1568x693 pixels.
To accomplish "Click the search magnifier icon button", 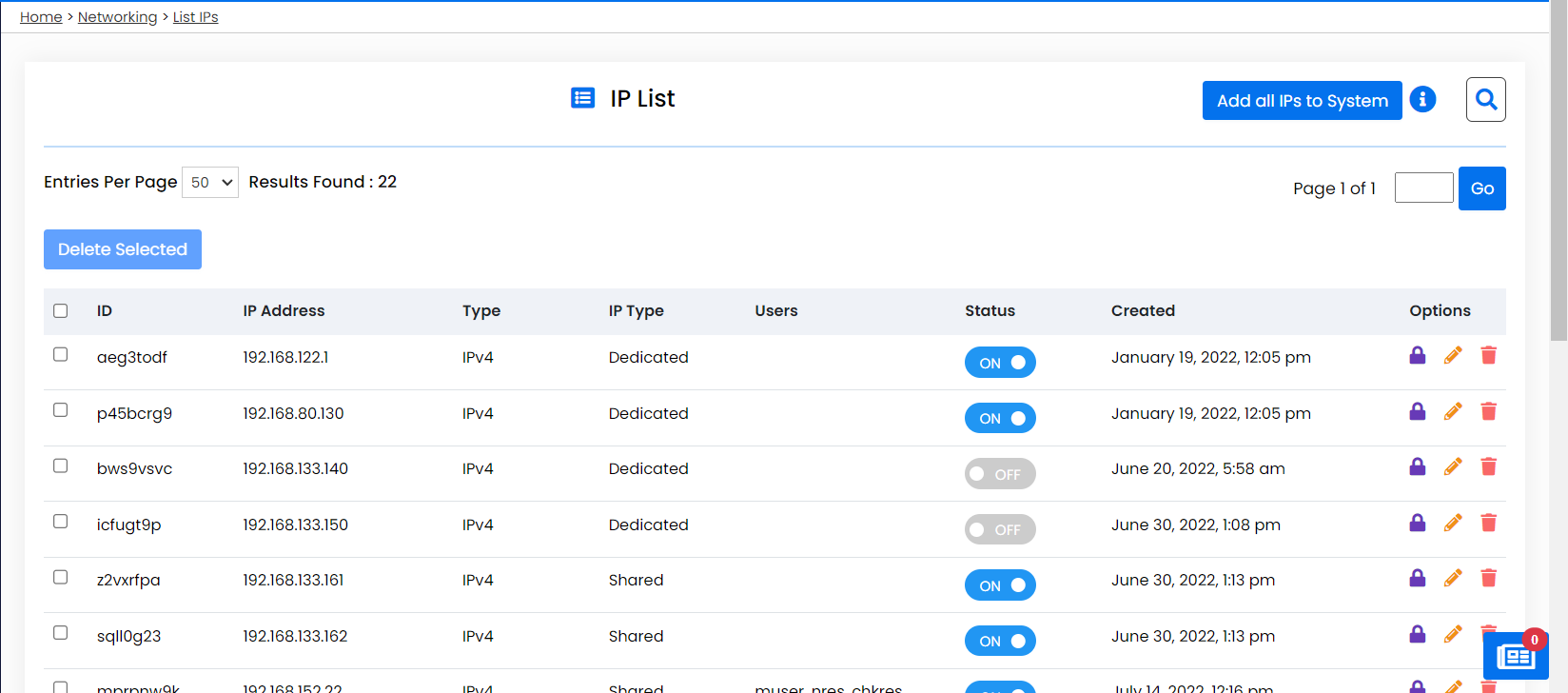I will (x=1485, y=99).
